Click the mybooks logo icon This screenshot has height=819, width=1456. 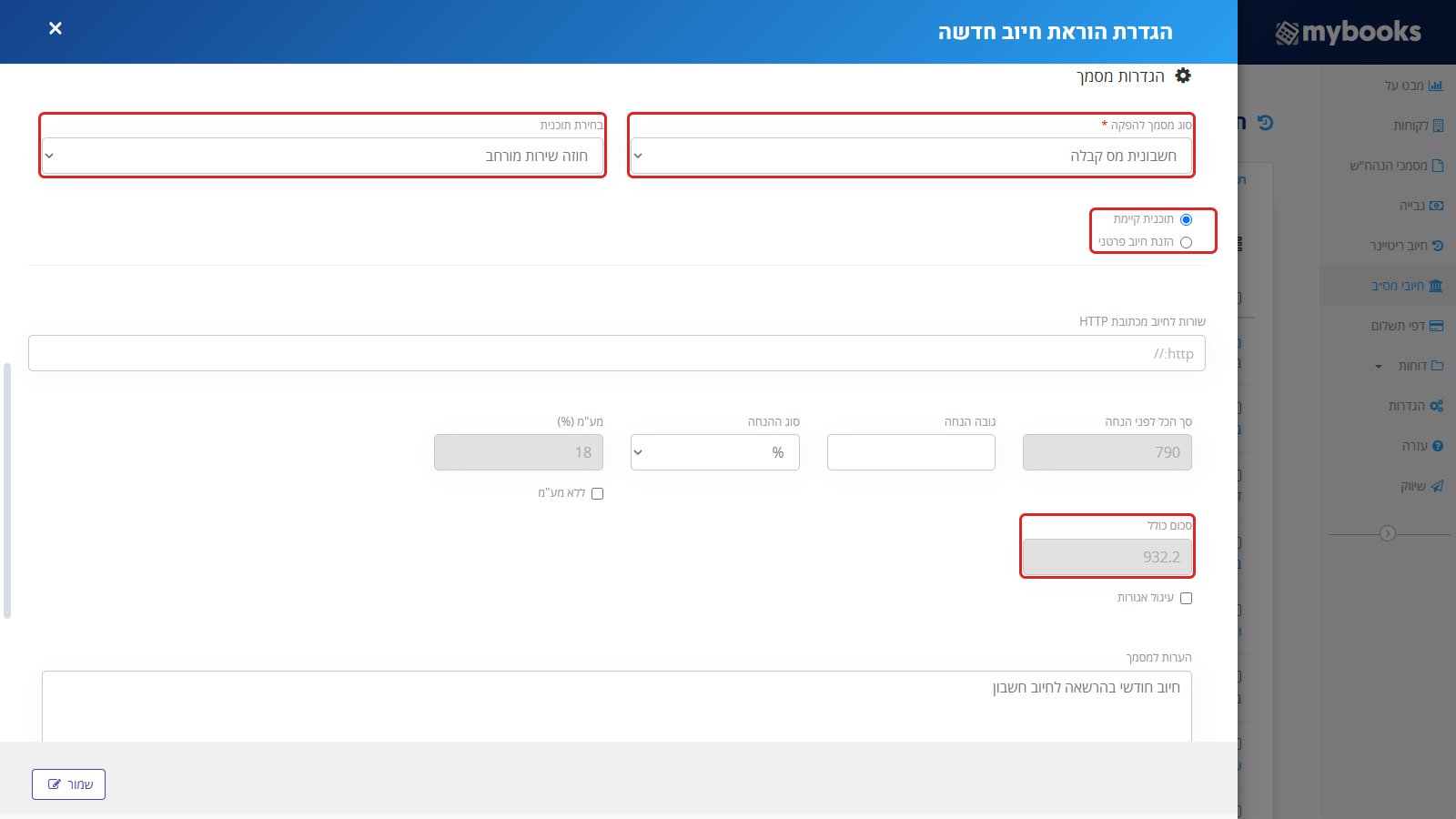1287,34
